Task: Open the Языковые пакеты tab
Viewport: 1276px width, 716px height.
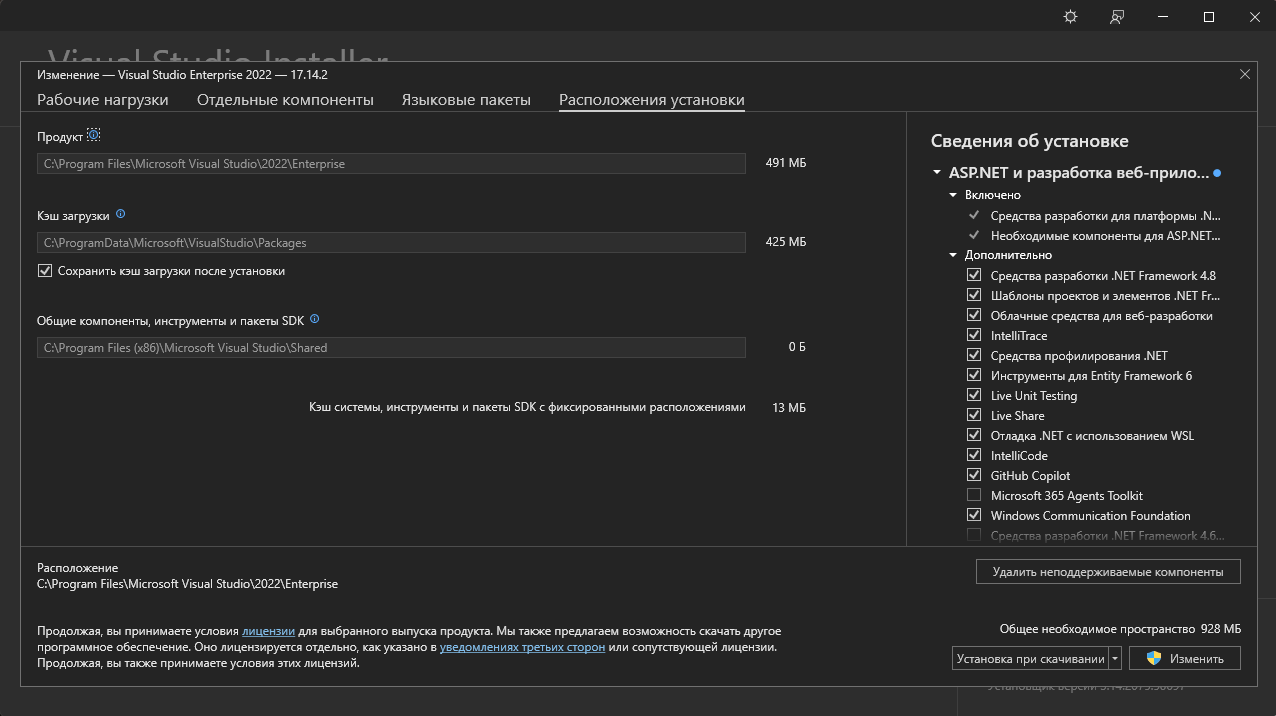Action: (466, 100)
